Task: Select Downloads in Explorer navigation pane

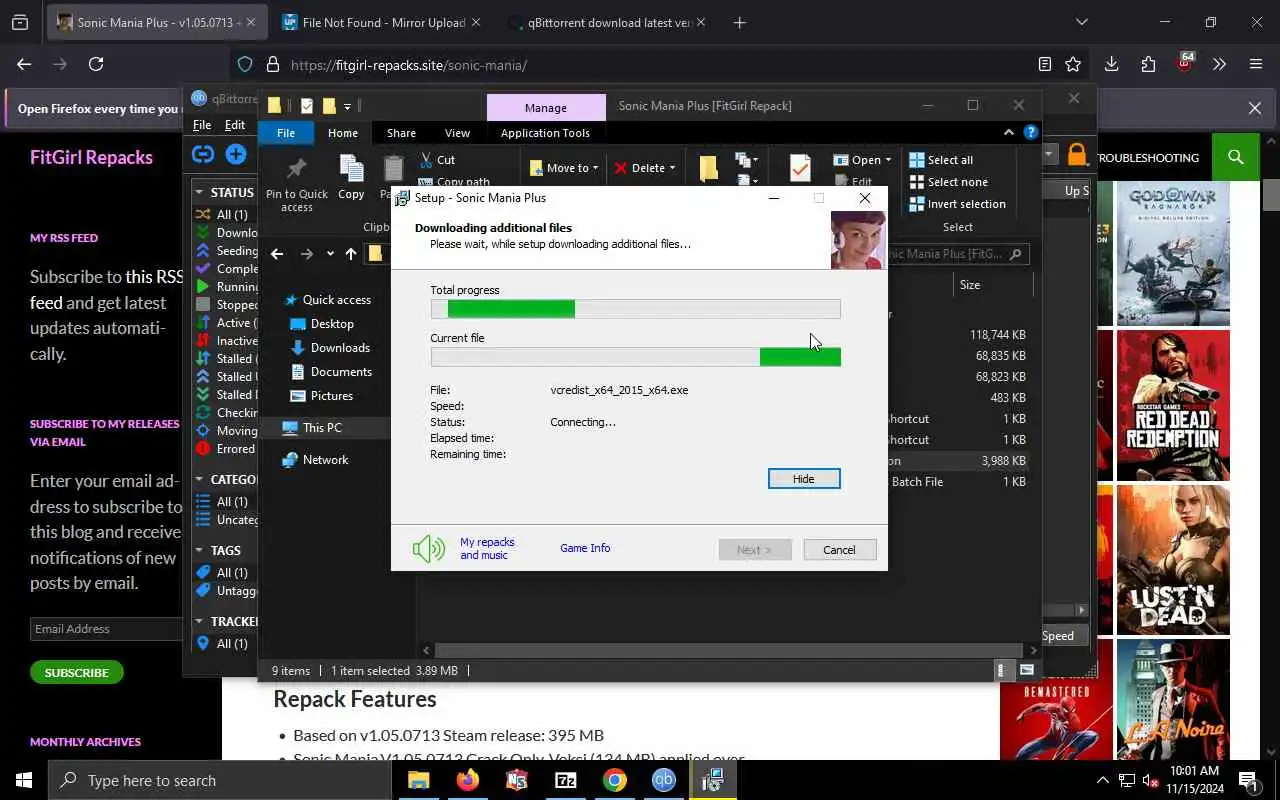Action: point(340,348)
